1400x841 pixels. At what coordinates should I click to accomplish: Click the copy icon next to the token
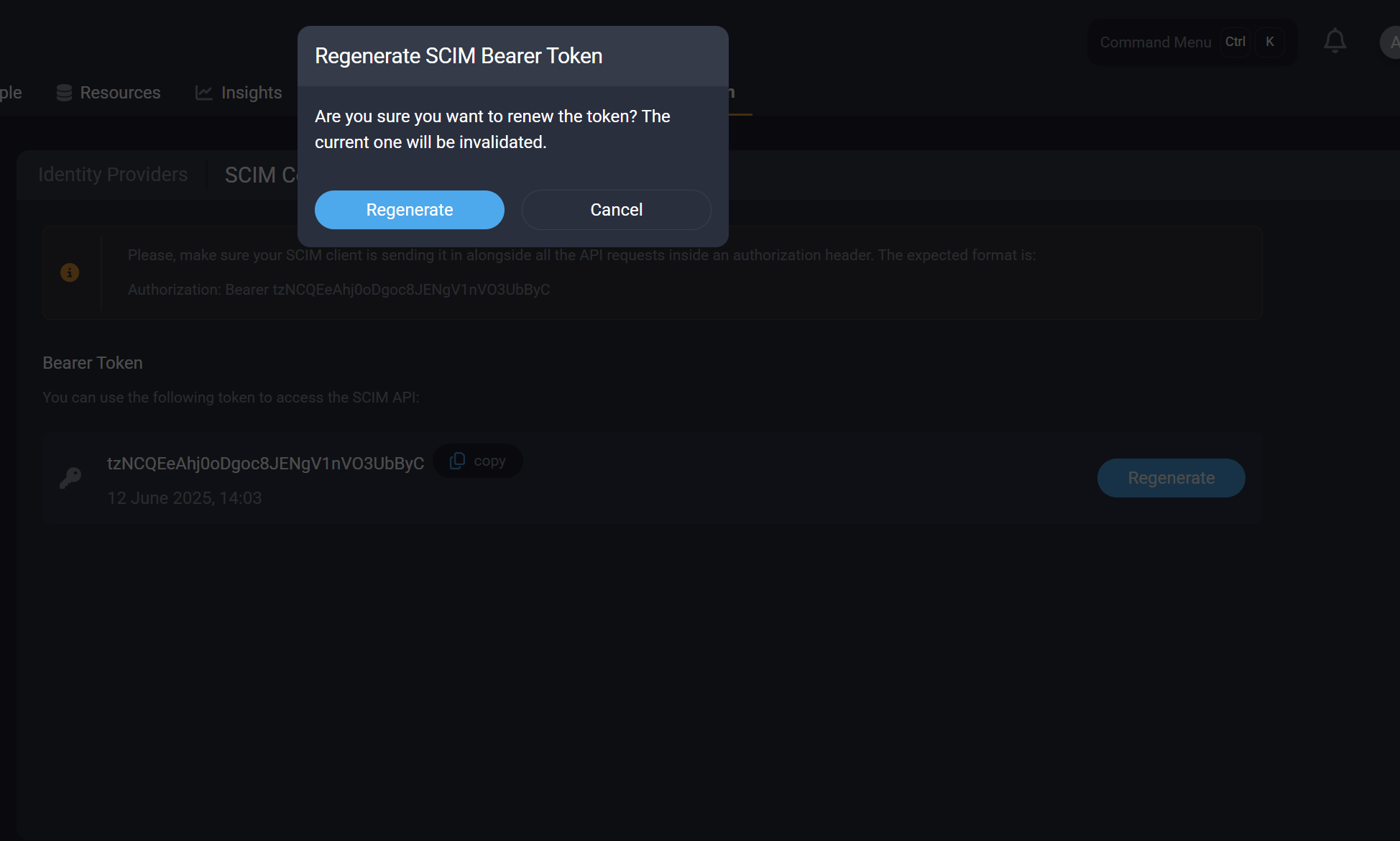pyautogui.click(x=457, y=460)
